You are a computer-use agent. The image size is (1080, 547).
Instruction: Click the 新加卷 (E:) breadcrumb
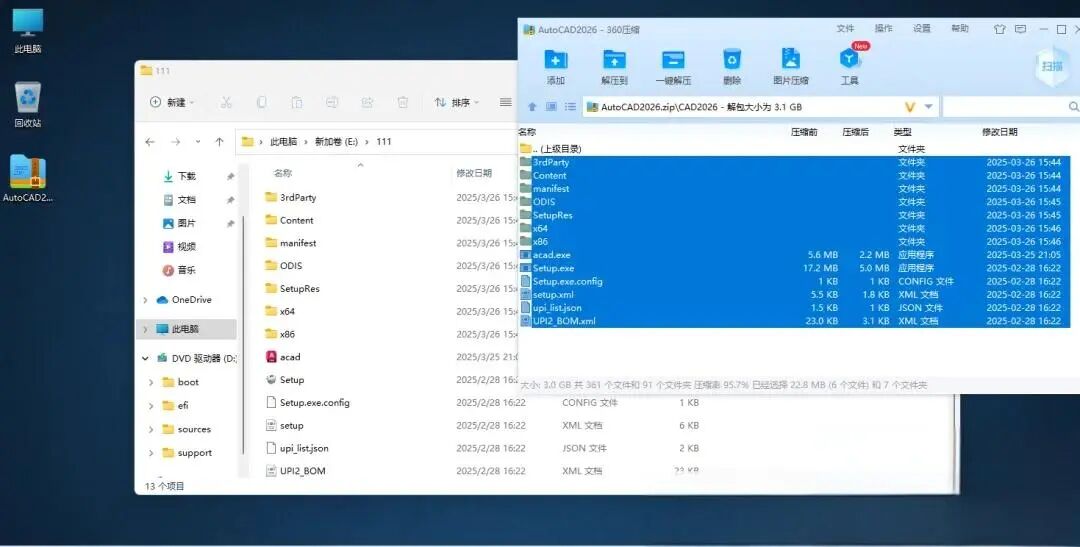336,141
